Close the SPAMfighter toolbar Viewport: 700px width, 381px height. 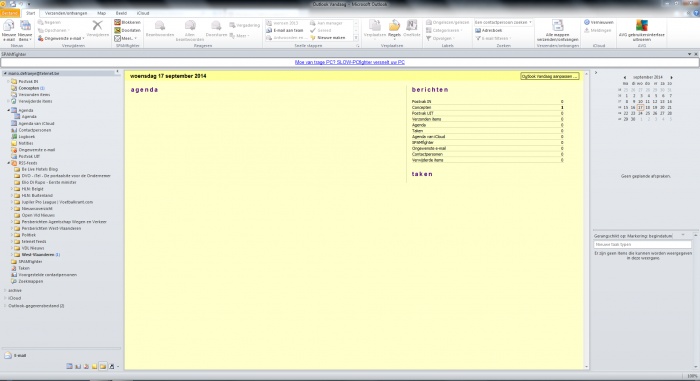tap(696, 54)
